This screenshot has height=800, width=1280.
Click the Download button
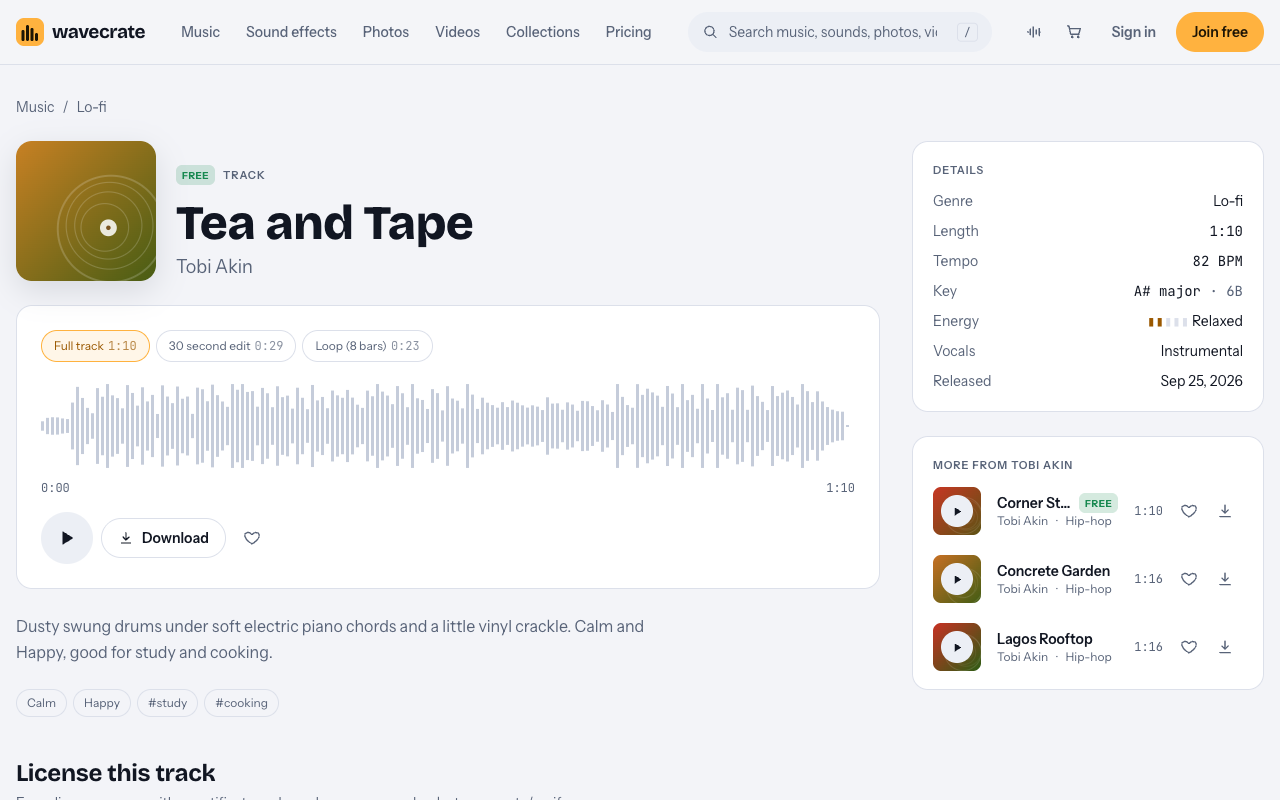(x=163, y=538)
